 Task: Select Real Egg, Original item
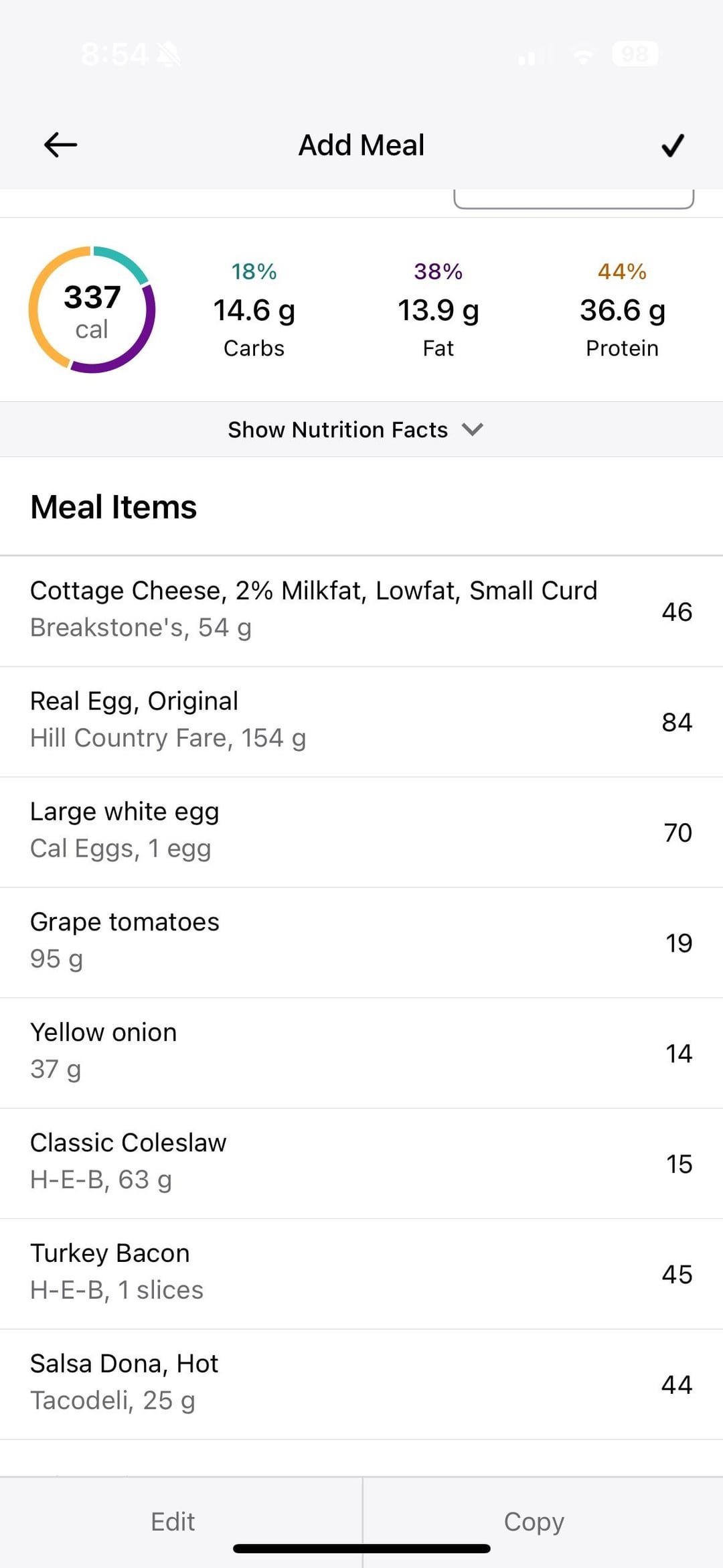coord(361,721)
